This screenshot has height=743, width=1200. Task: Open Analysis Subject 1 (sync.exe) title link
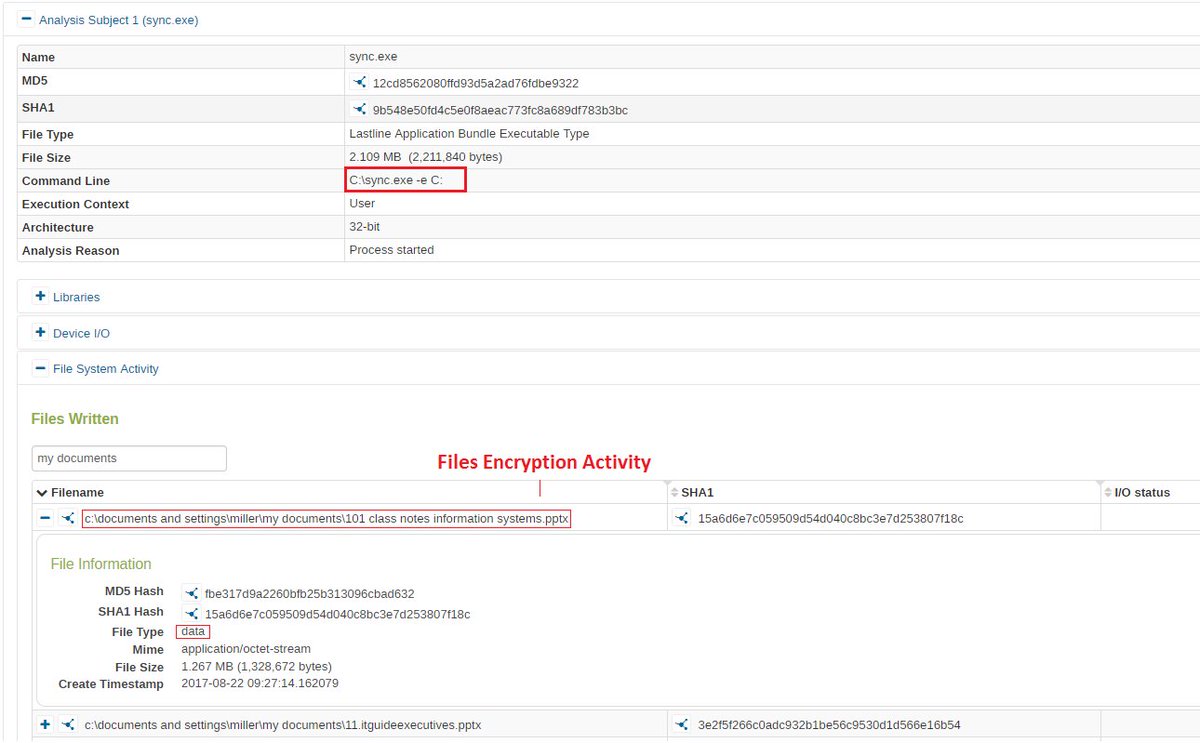tap(118, 20)
